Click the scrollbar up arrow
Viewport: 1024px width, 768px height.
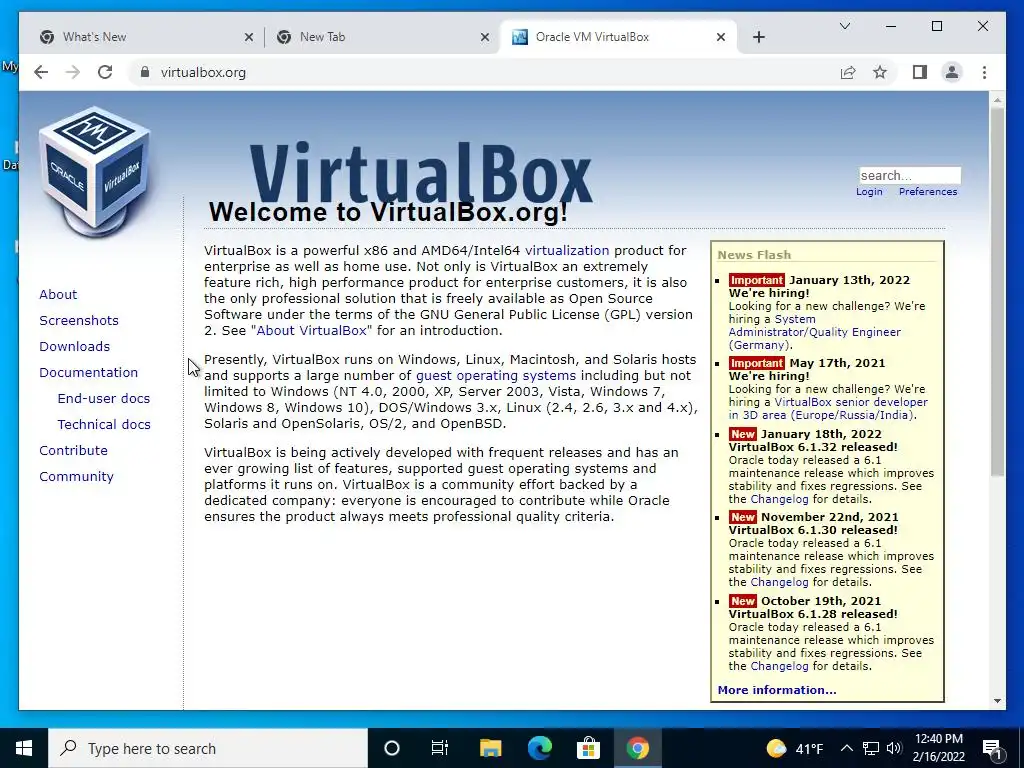click(997, 101)
